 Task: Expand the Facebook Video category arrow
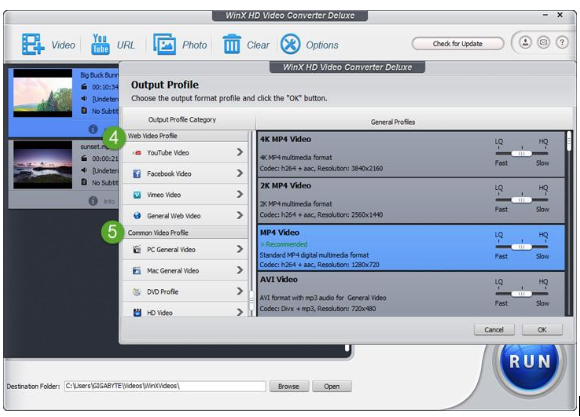pyautogui.click(x=240, y=173)
